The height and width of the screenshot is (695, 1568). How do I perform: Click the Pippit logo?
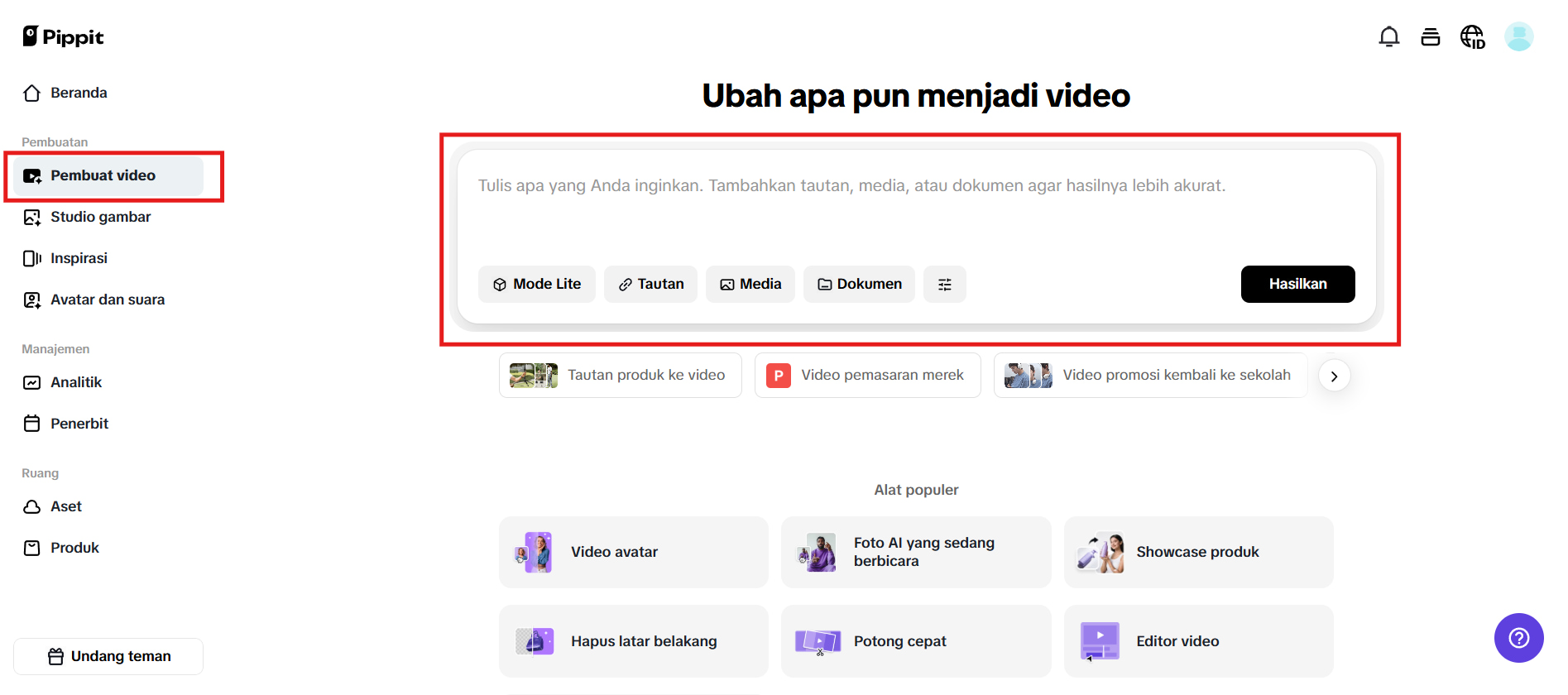click(x=63, y=36)
